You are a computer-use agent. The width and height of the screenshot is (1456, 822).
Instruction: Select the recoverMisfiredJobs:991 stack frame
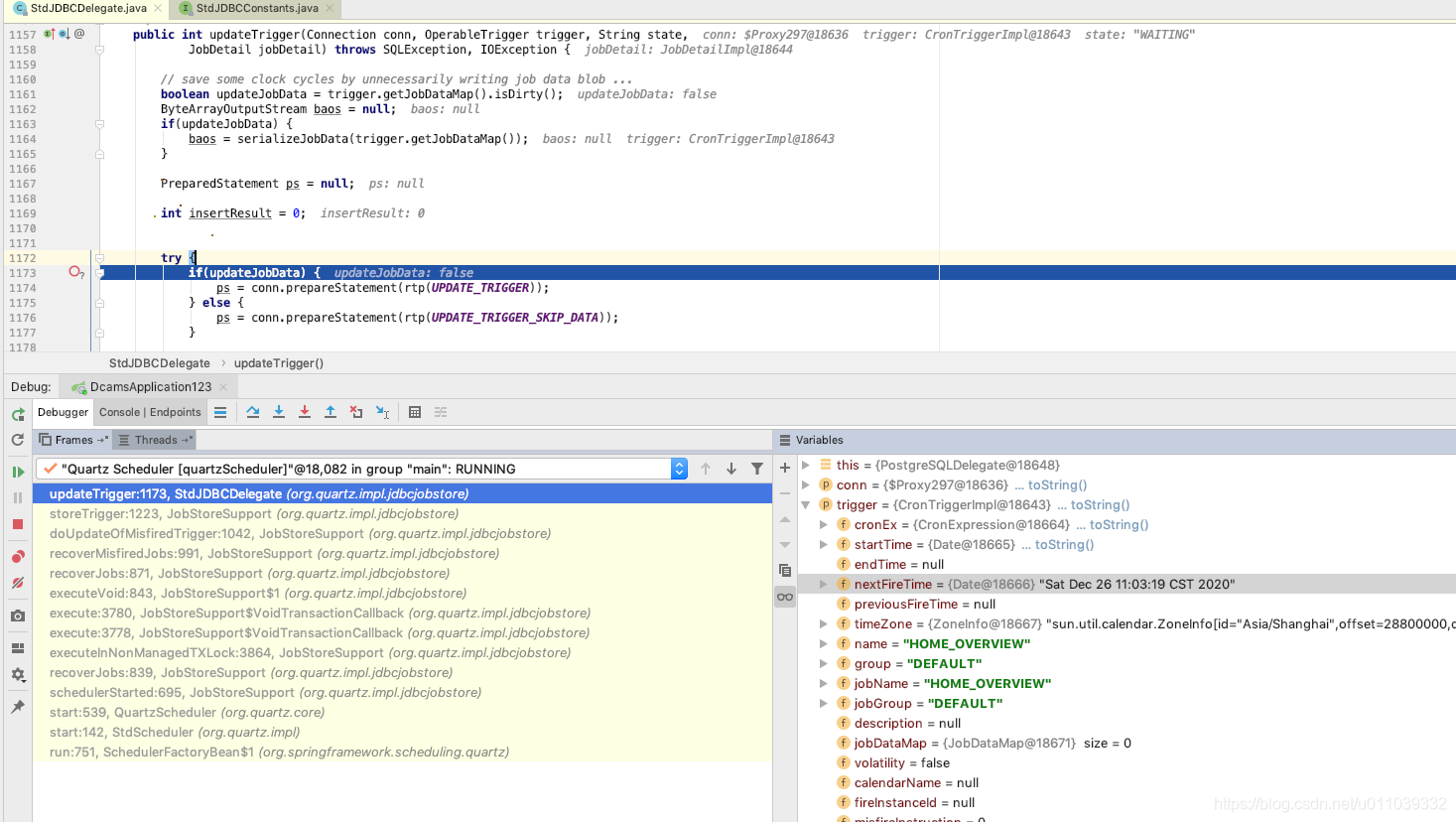pyautogui.click(x=403, y=553)
